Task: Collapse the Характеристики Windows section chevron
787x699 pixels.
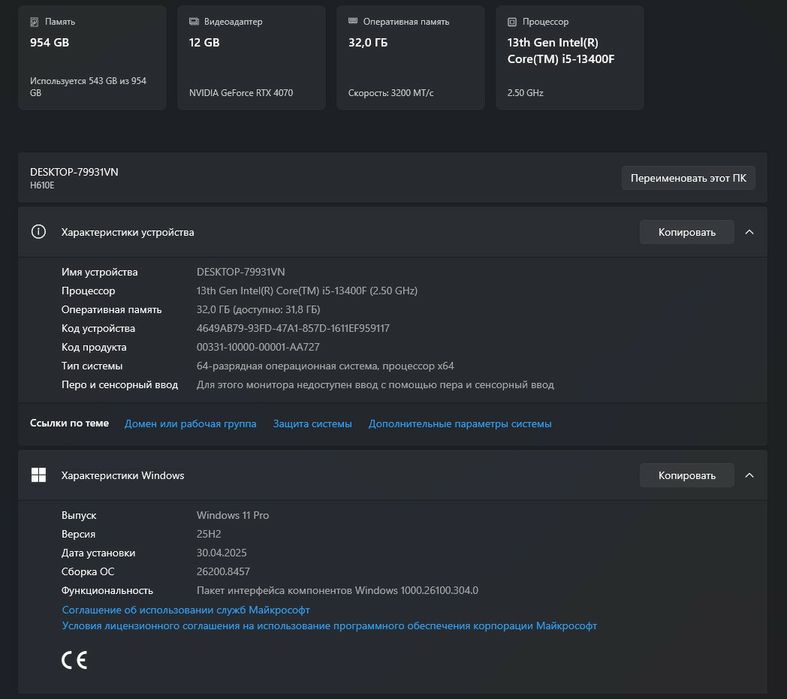Action: 749,475
